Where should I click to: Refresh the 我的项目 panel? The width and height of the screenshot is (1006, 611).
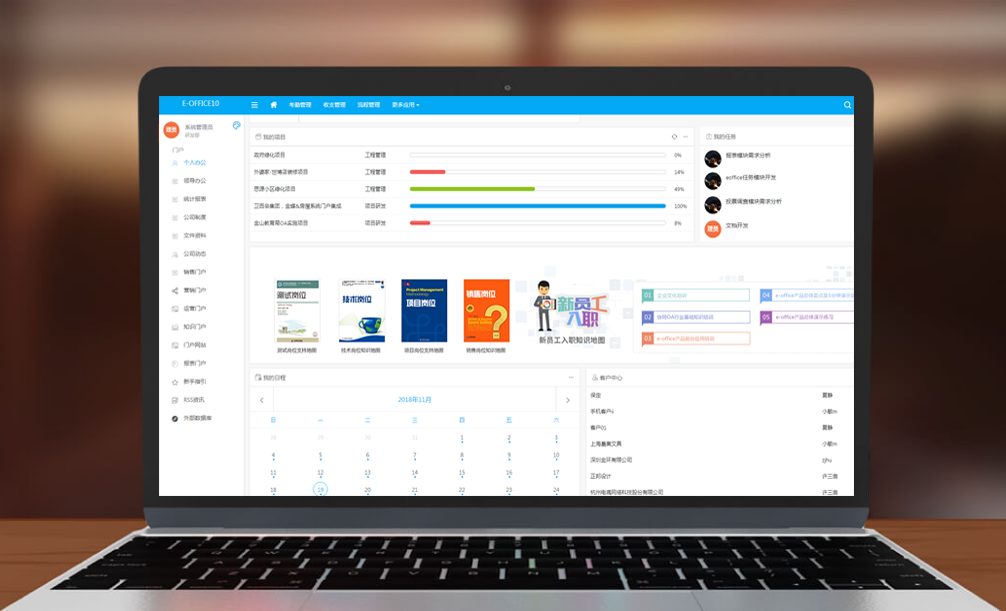click(x=674, y=136)
